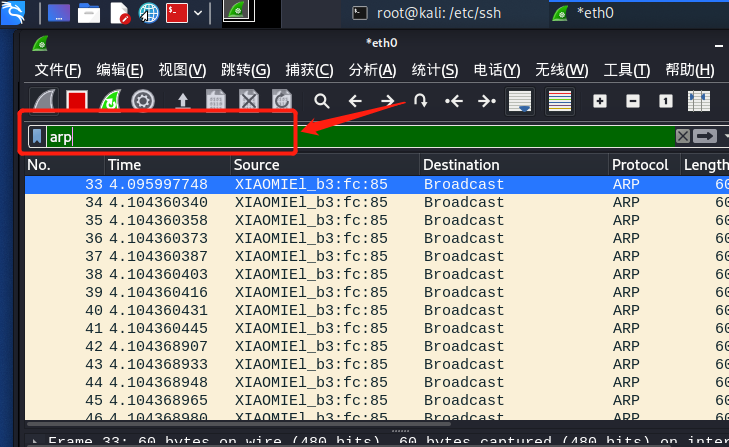Show desktop via blue panel icon
729x447 pixels.
[59, 13]
